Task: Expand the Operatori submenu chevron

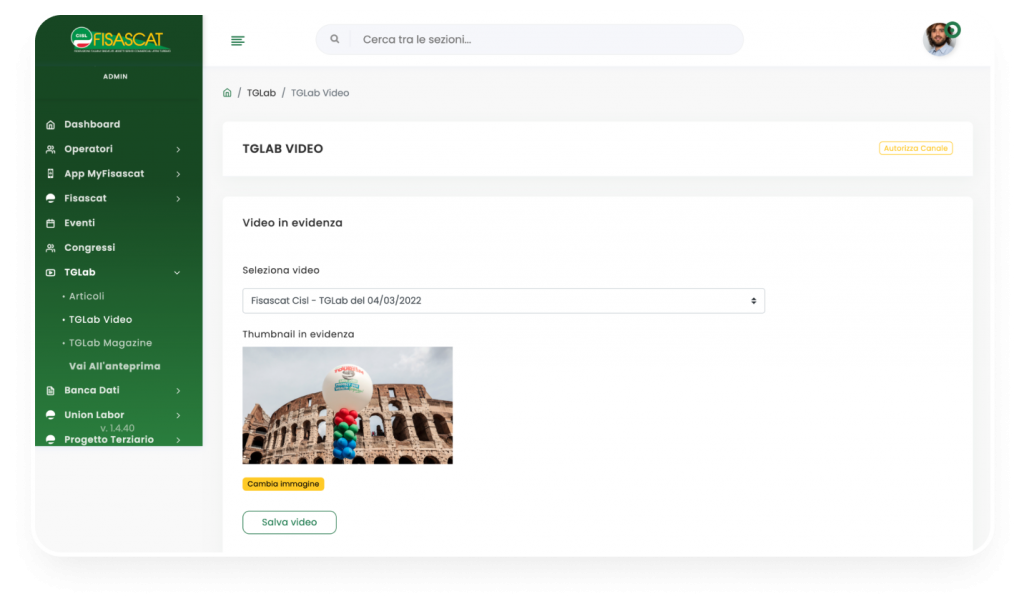Action: (x=178, y=149)
